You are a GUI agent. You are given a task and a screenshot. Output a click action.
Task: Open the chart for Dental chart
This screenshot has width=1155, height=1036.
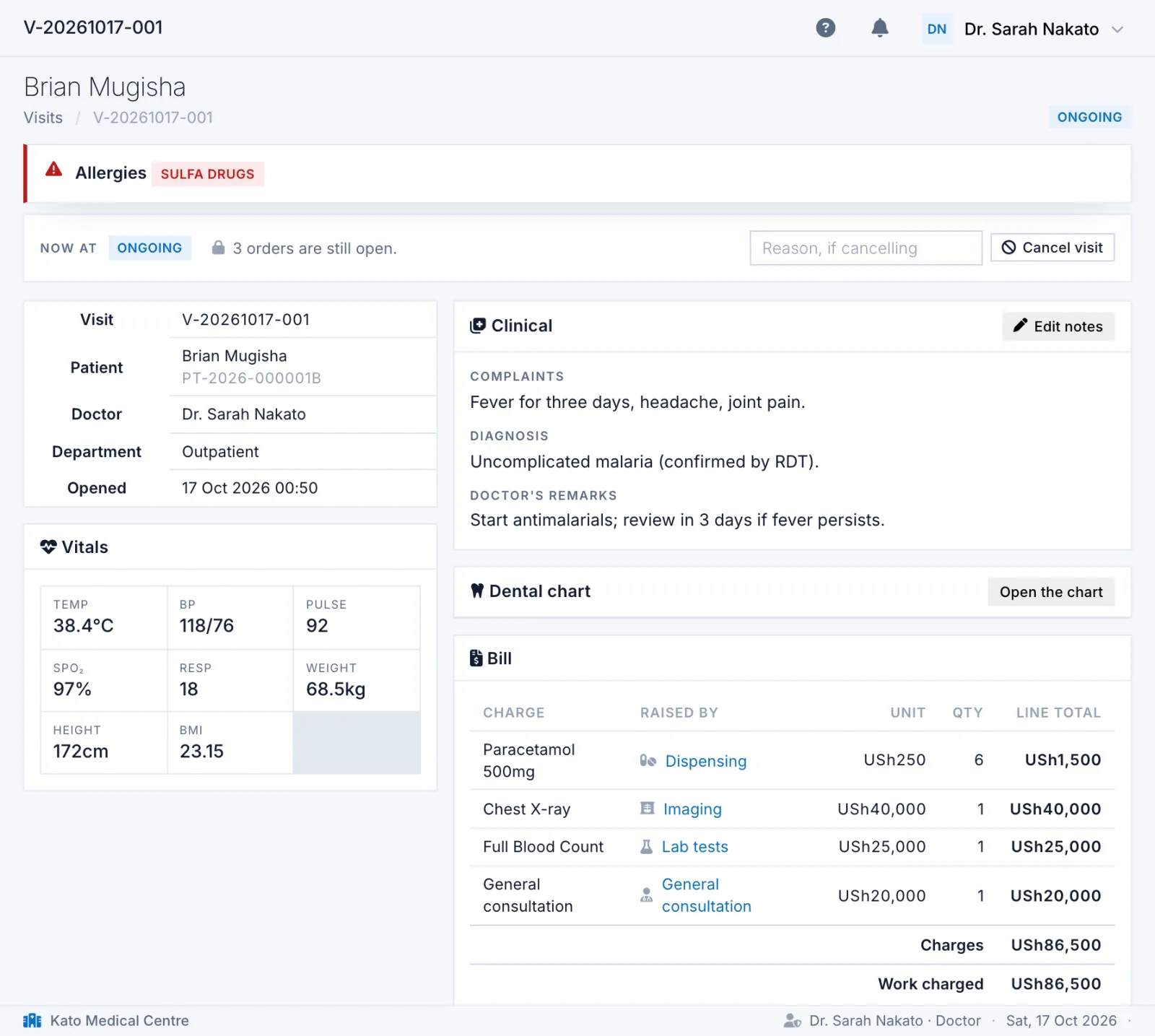click(1050, 592)
